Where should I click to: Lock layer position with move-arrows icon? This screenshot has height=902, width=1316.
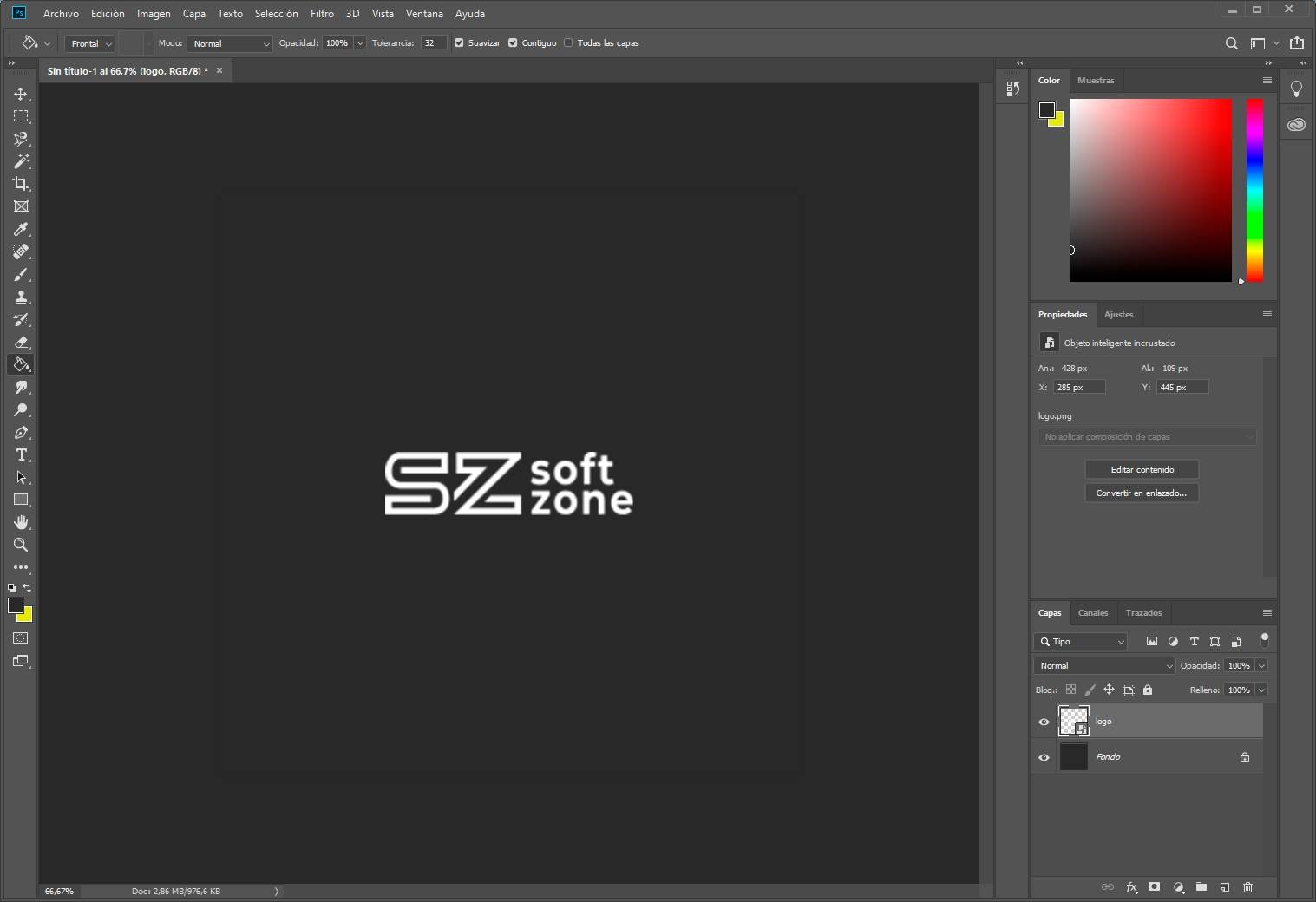[1109, 690]
